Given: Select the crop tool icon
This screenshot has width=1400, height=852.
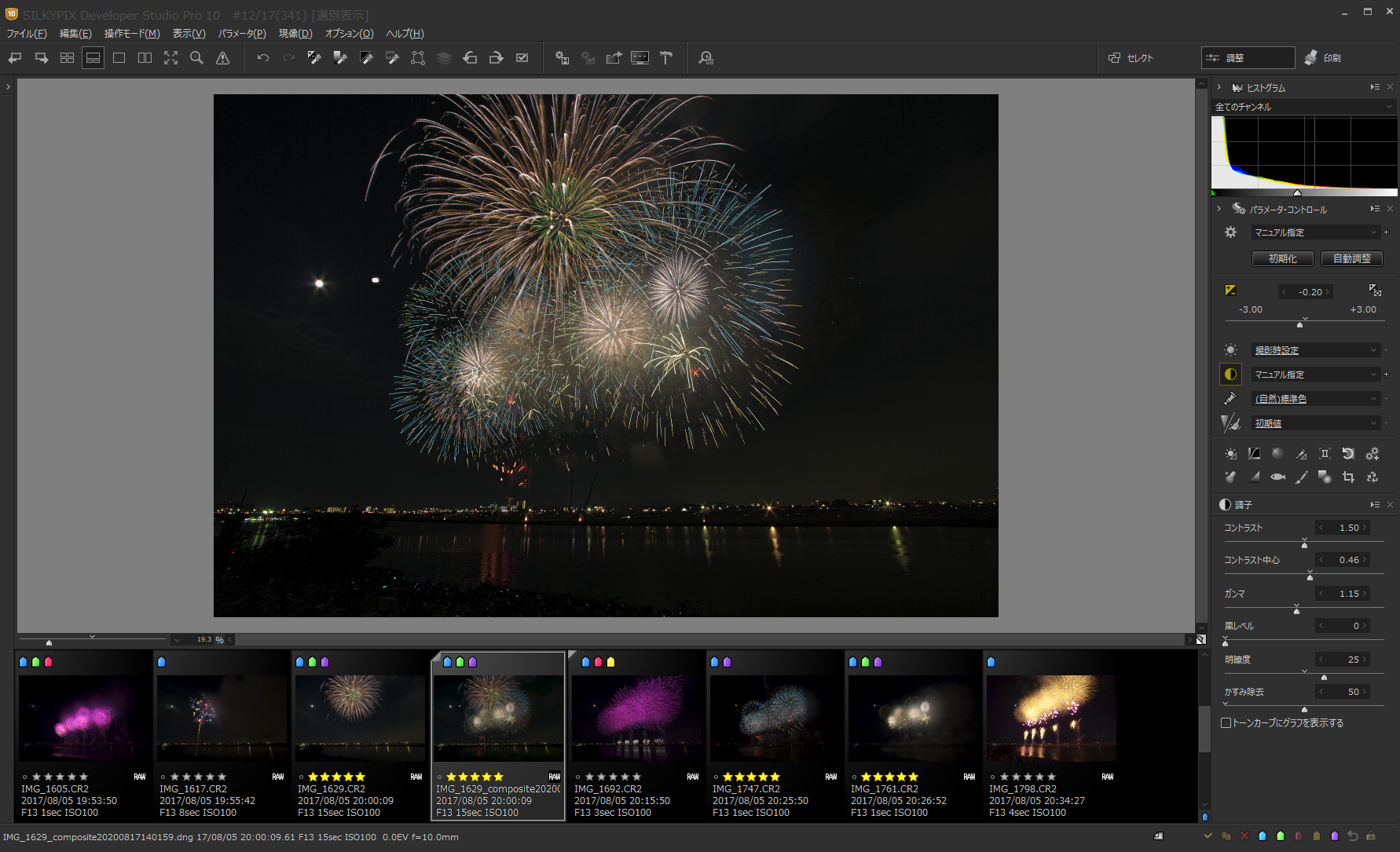Looking at the screenshot, I should 1348,477.
